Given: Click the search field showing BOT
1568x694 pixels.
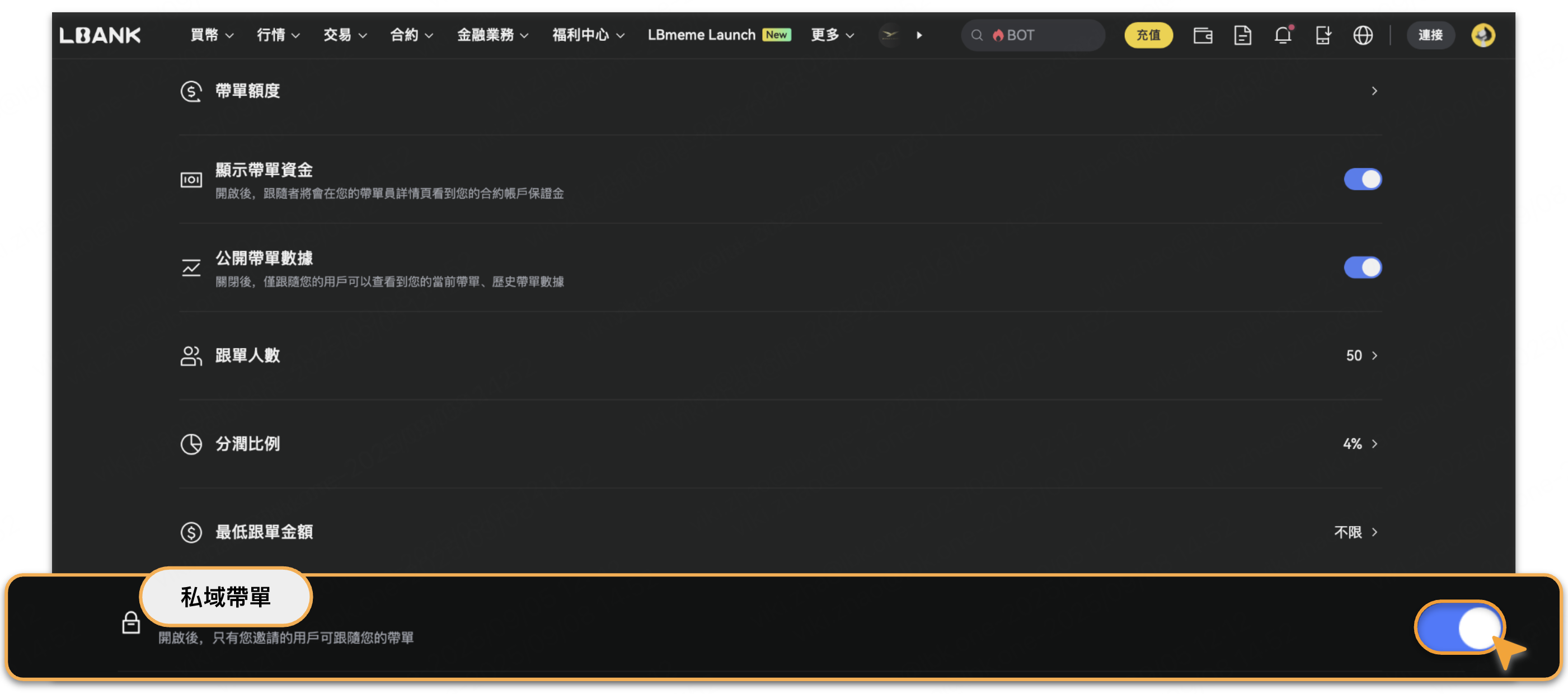Looking at the screenshot, I should click(1032, 35).
